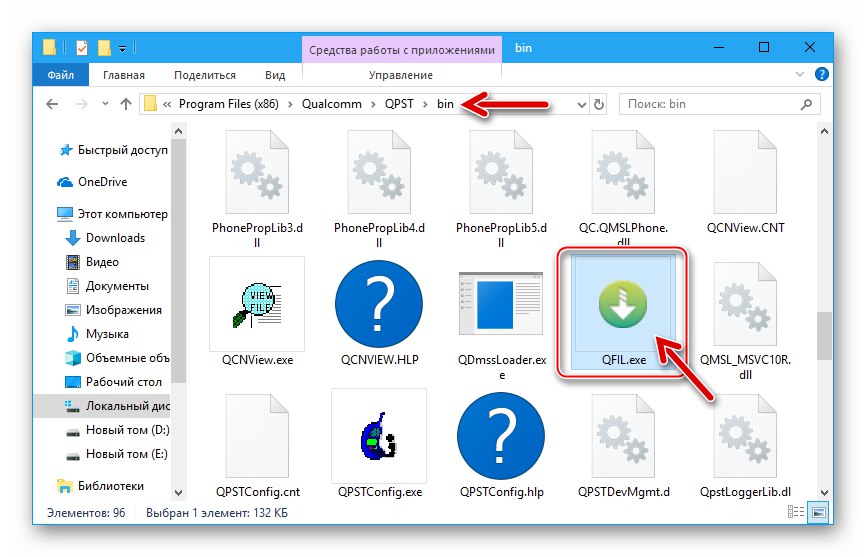866x557 pixels.
Task: Select the QC.QMSLPhone.dll file icon
Action: (x=623, y=172)
